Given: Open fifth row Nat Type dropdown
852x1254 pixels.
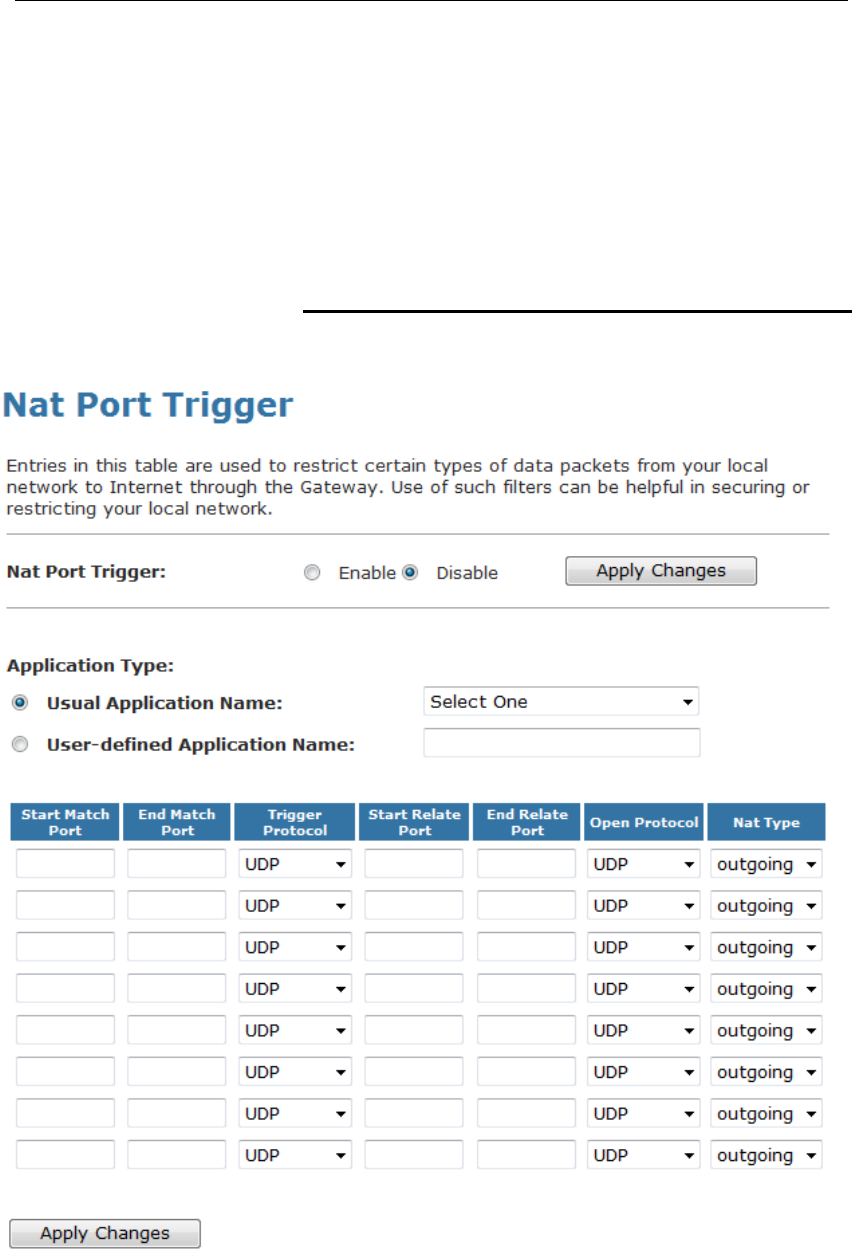Looking at the screenshot, I should [767, 1031].
